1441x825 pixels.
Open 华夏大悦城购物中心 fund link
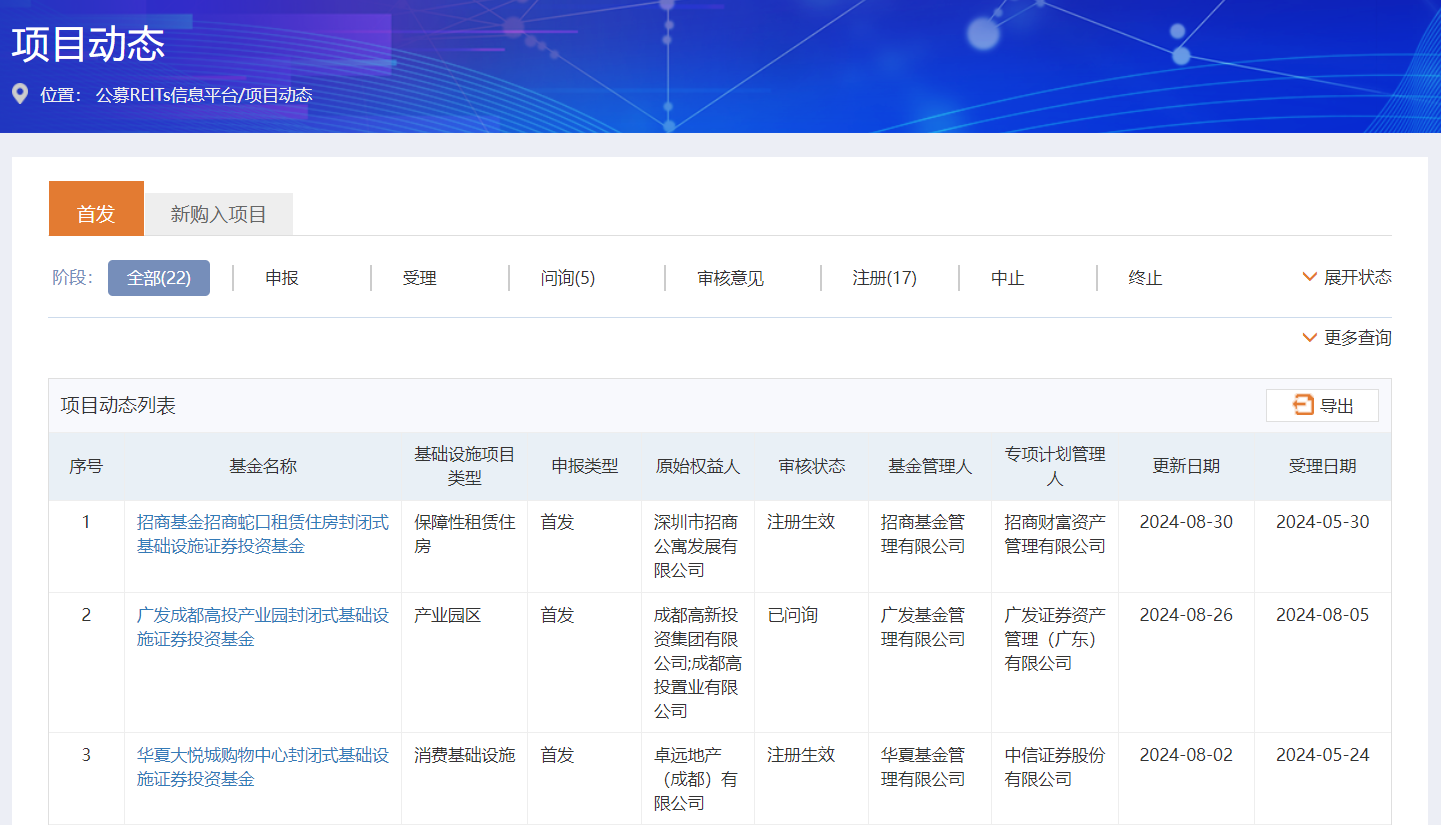coord(262,767)
